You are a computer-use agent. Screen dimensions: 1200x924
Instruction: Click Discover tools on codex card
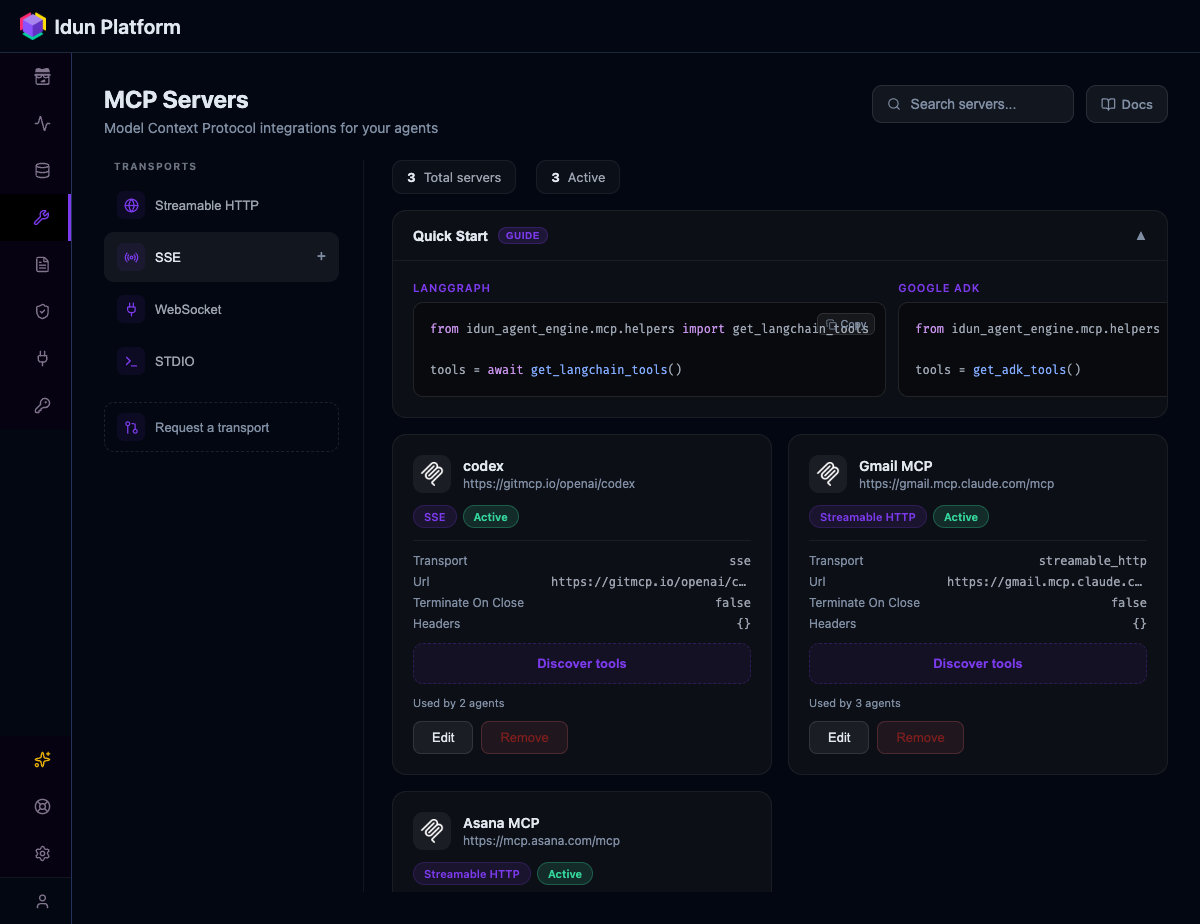coord(581,663)
